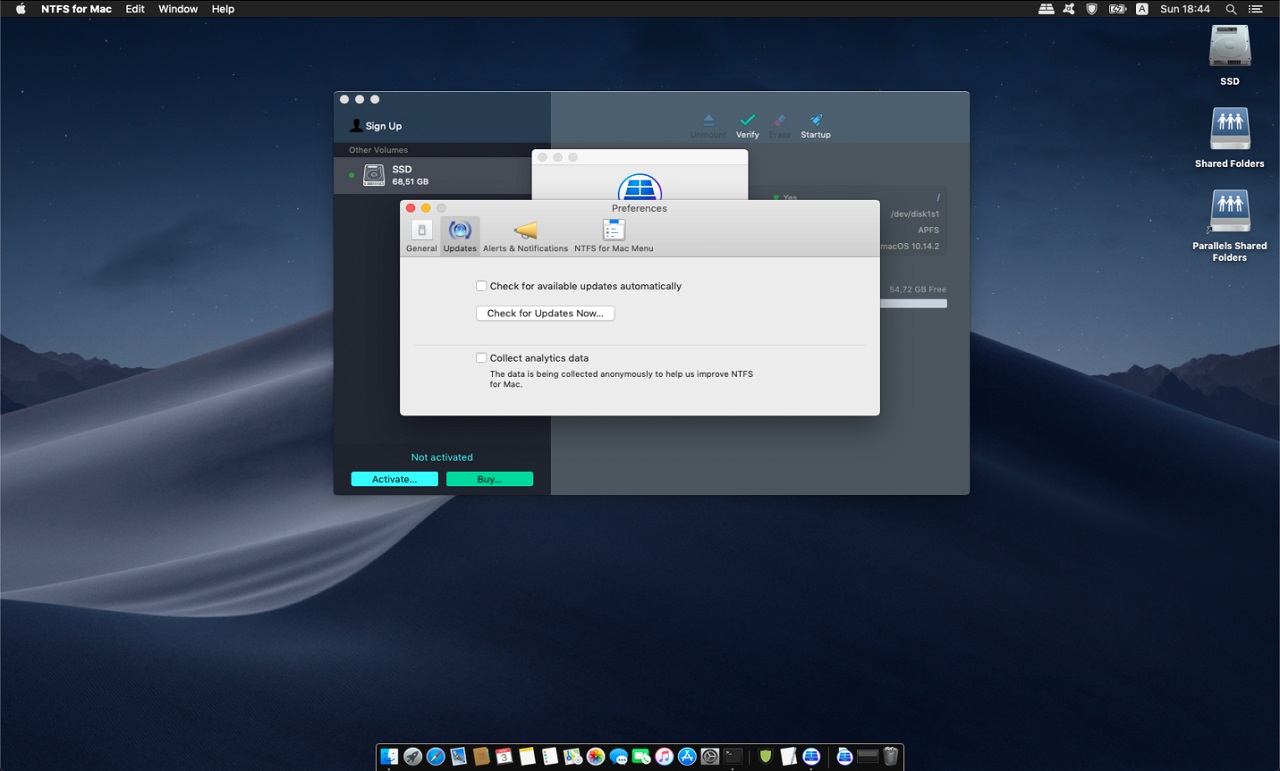Open Spotlight search in menu bar
The height and width of the screenshot is (771, 1280).
1231,9
